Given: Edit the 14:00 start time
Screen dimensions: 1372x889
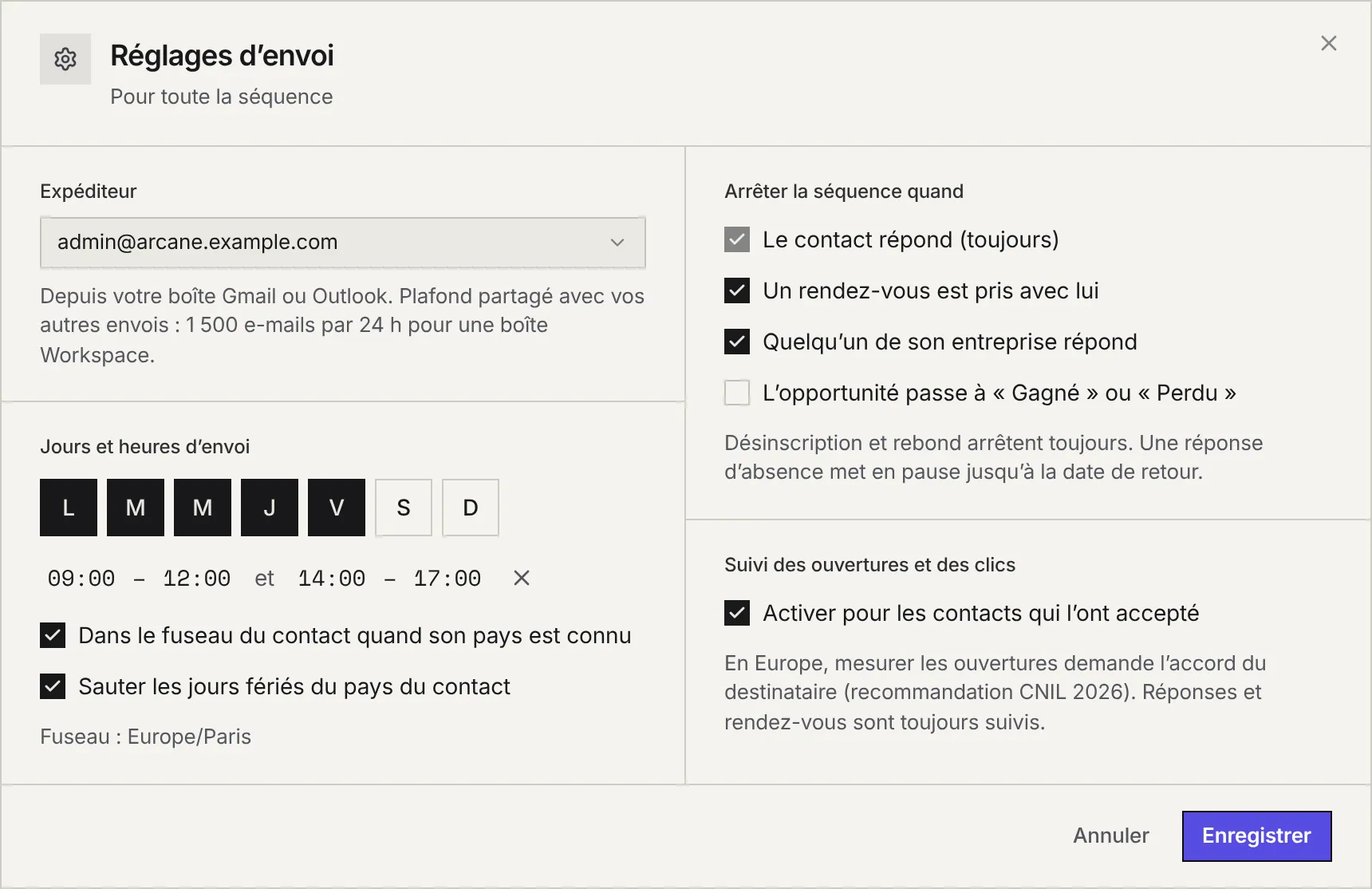Looking at the screenshot, I should point(332,578).
